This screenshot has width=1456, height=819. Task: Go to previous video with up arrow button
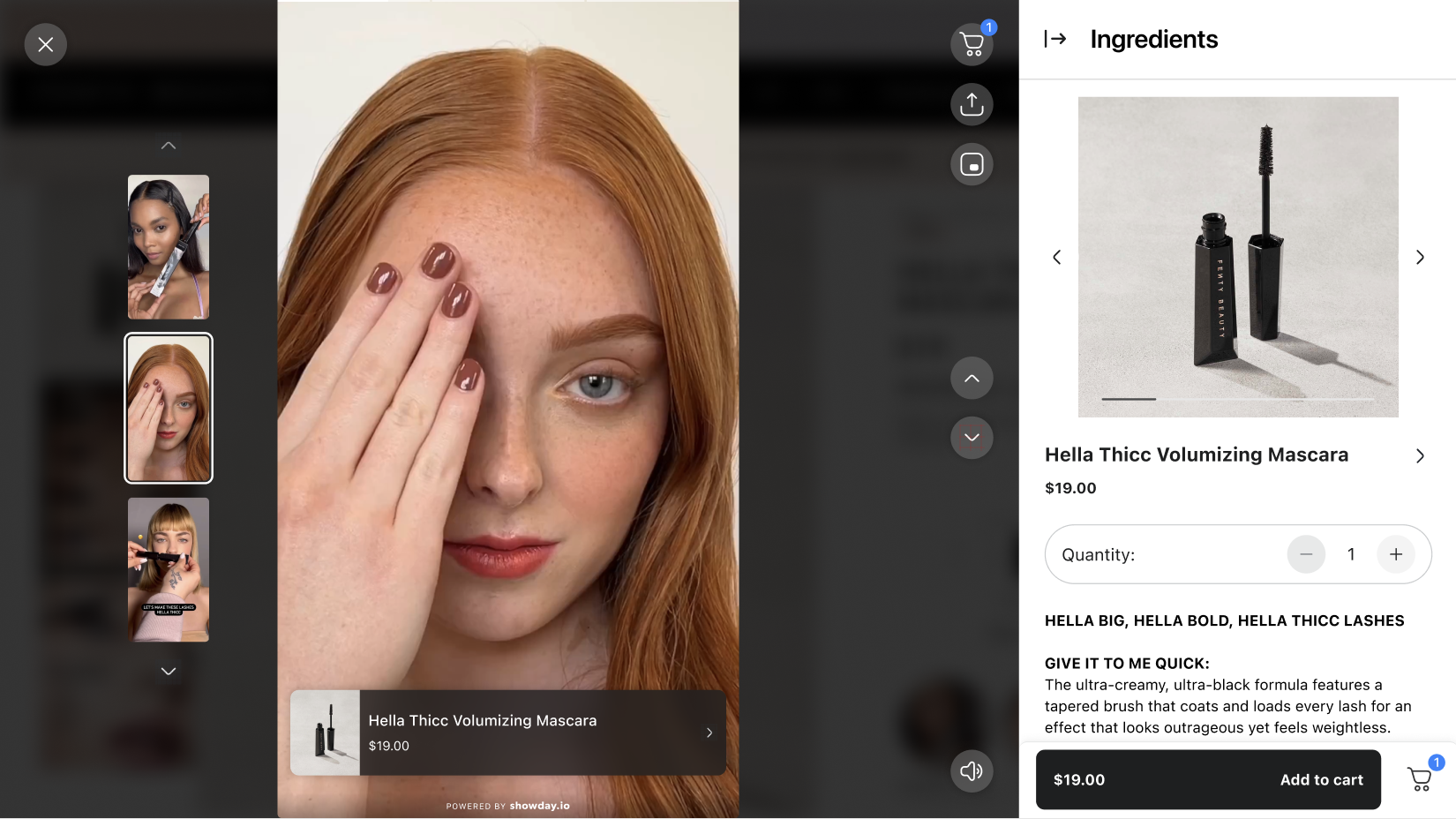click(972, 379)
